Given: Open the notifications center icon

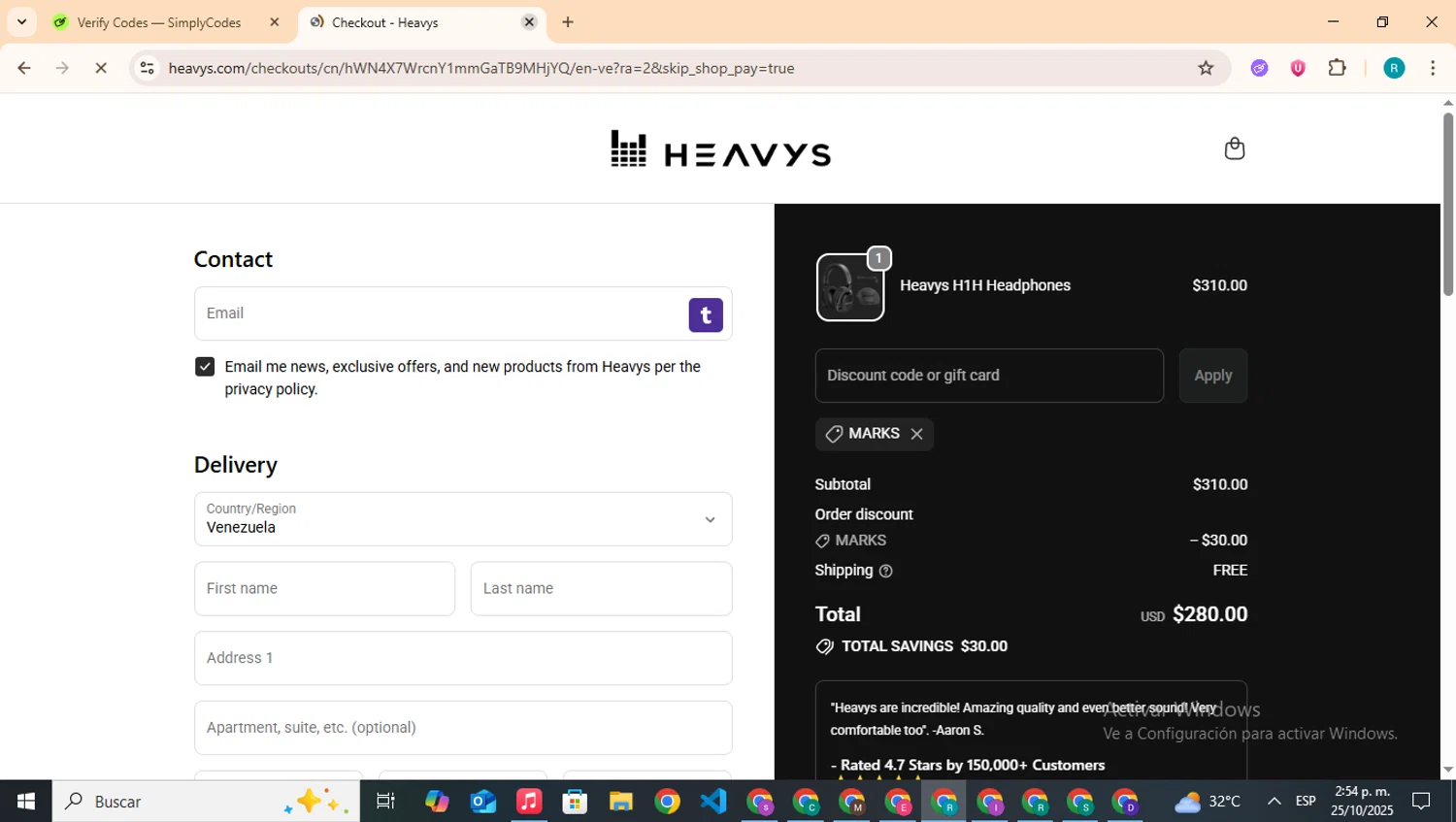Looking at the screenshot, I should click(1421, 801).
